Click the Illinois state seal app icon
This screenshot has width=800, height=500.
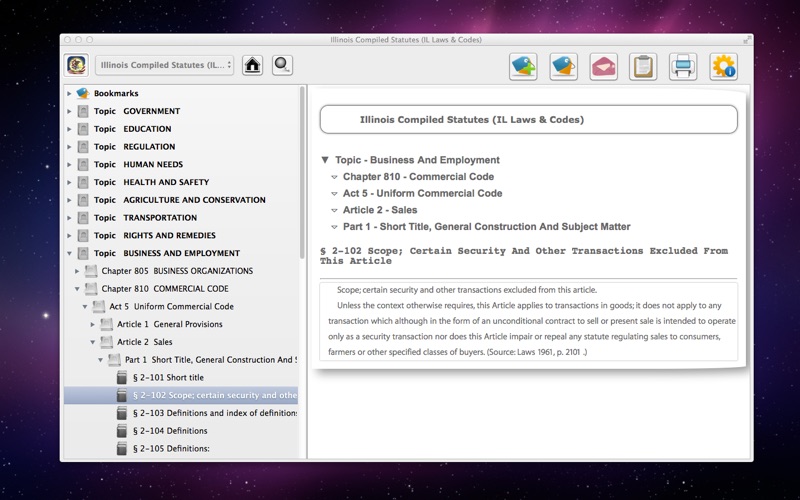coord(77,65)
